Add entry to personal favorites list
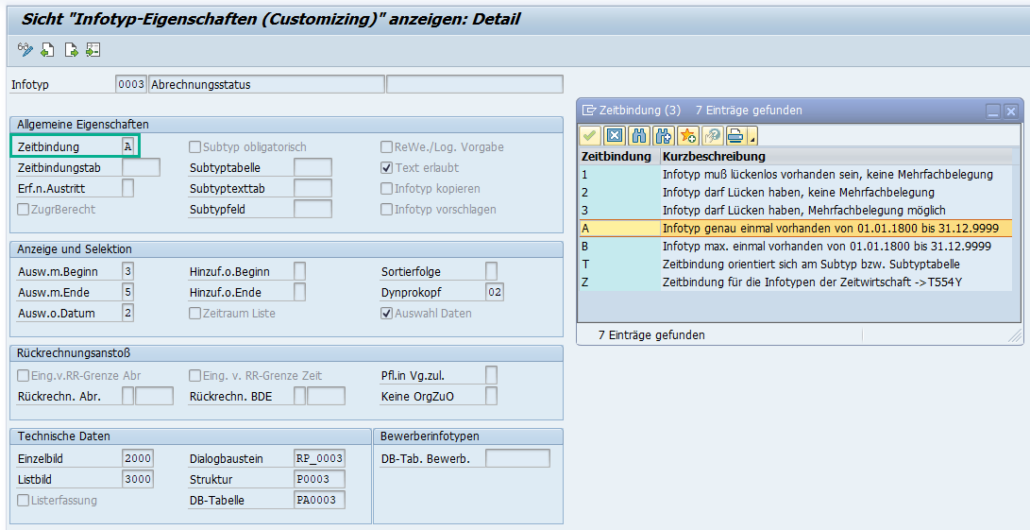1030x530 pixels. [688, 135]
